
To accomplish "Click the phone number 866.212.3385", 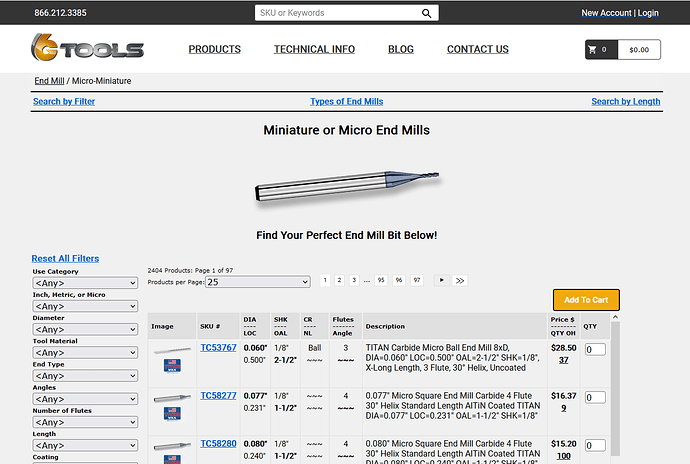I will pos(60,13).
